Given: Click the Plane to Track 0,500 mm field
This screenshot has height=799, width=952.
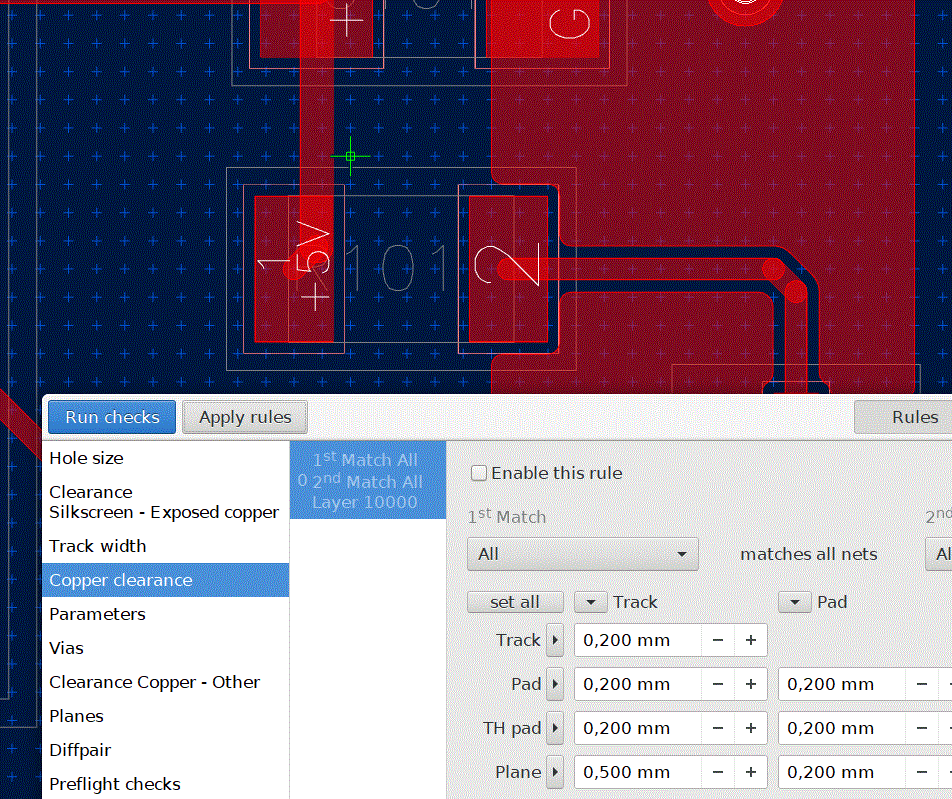Looking at the screenshot, I should (x=638, y=772).
